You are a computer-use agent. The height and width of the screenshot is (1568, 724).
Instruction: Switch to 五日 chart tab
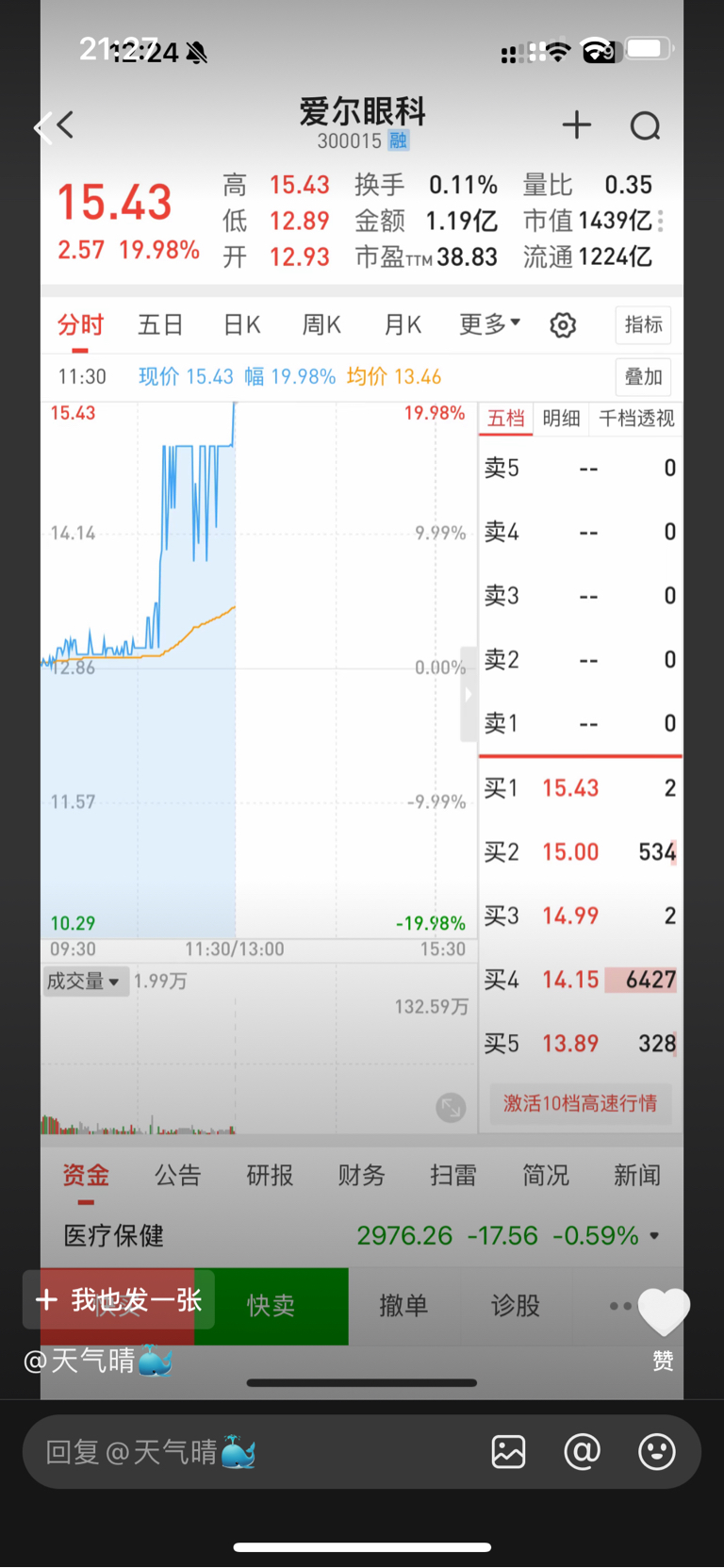[x=160, y=325]
